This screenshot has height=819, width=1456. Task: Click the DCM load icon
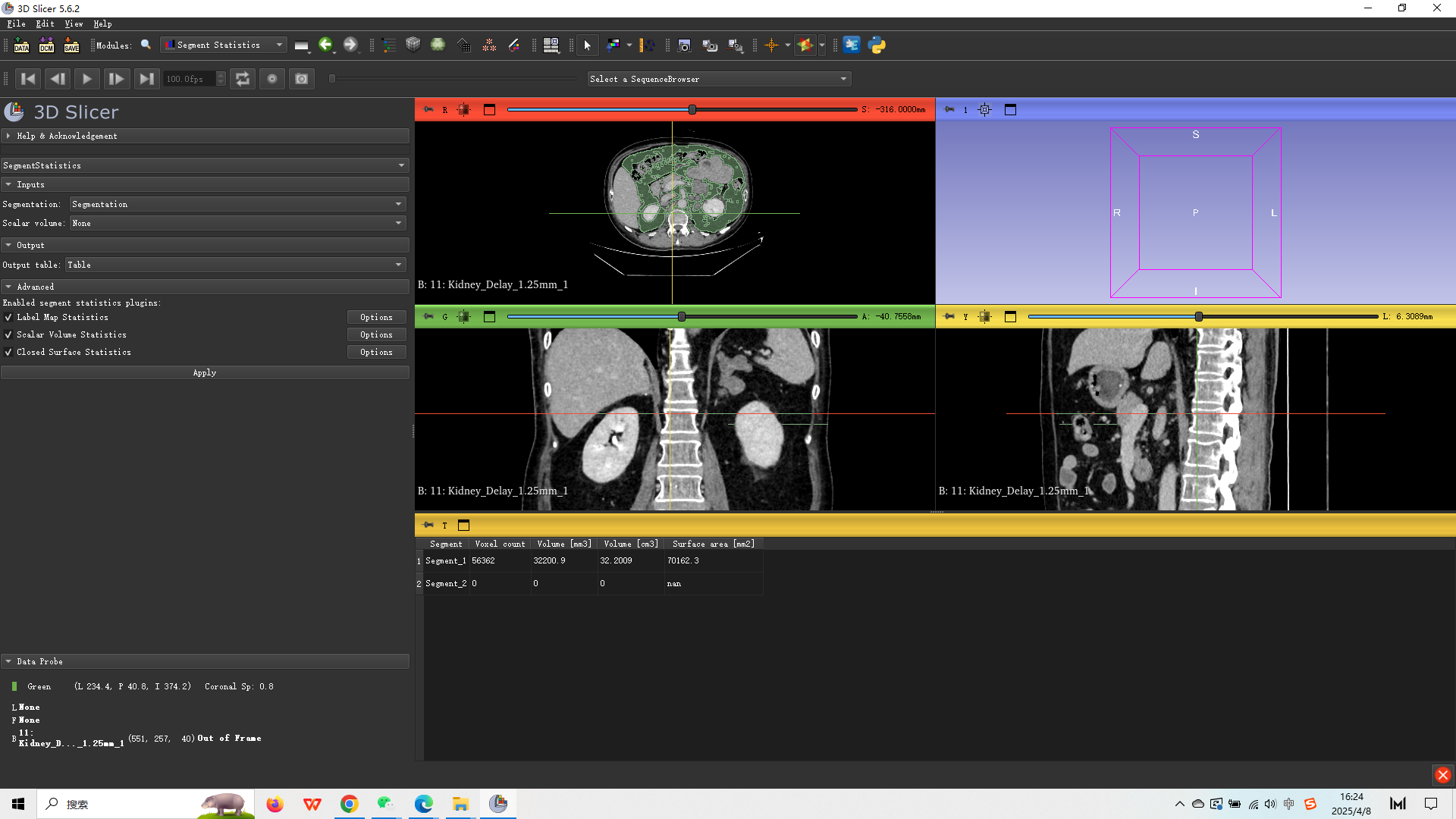click(x=46, y=45)
